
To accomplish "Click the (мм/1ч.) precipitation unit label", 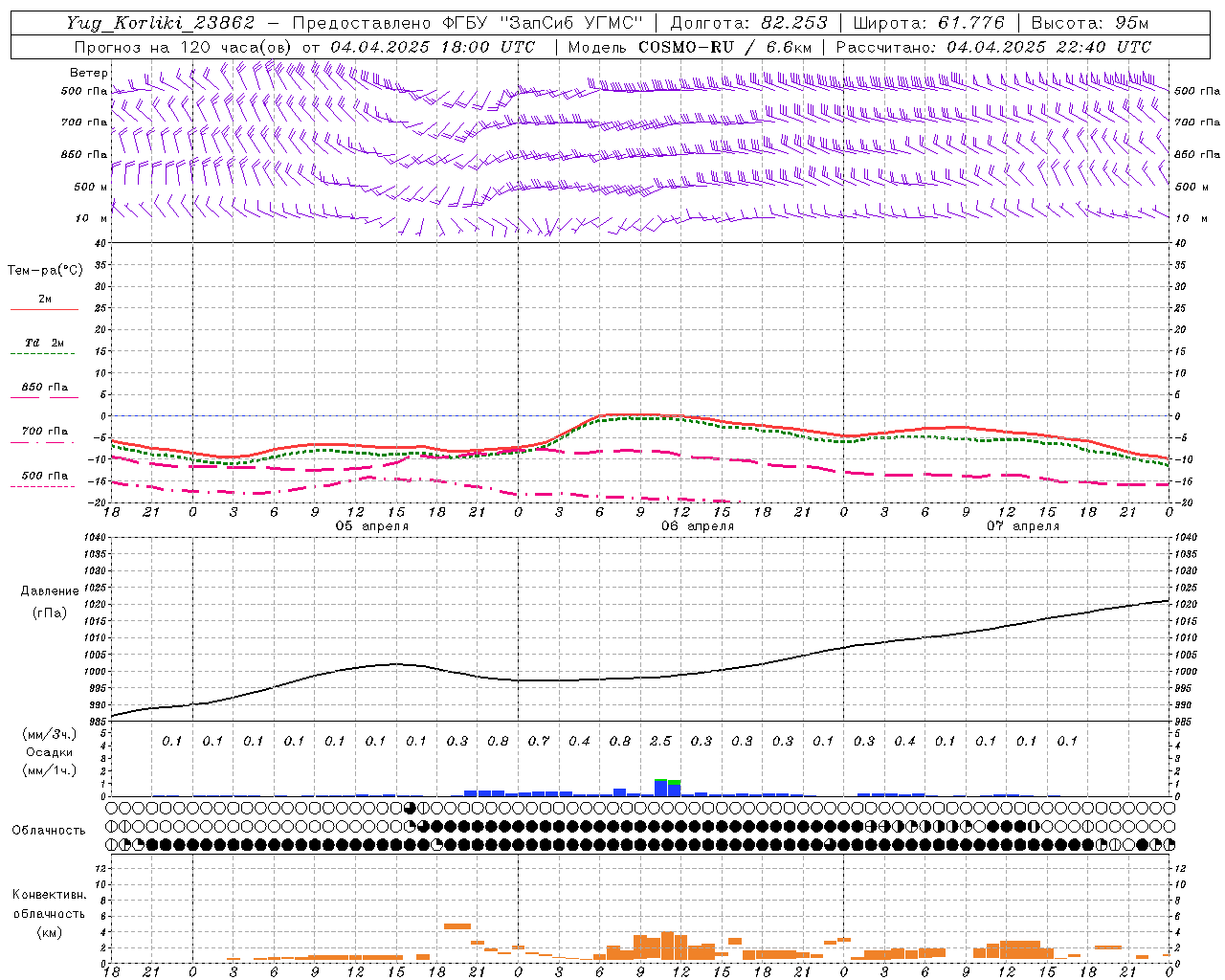I will tap(50, 771).
